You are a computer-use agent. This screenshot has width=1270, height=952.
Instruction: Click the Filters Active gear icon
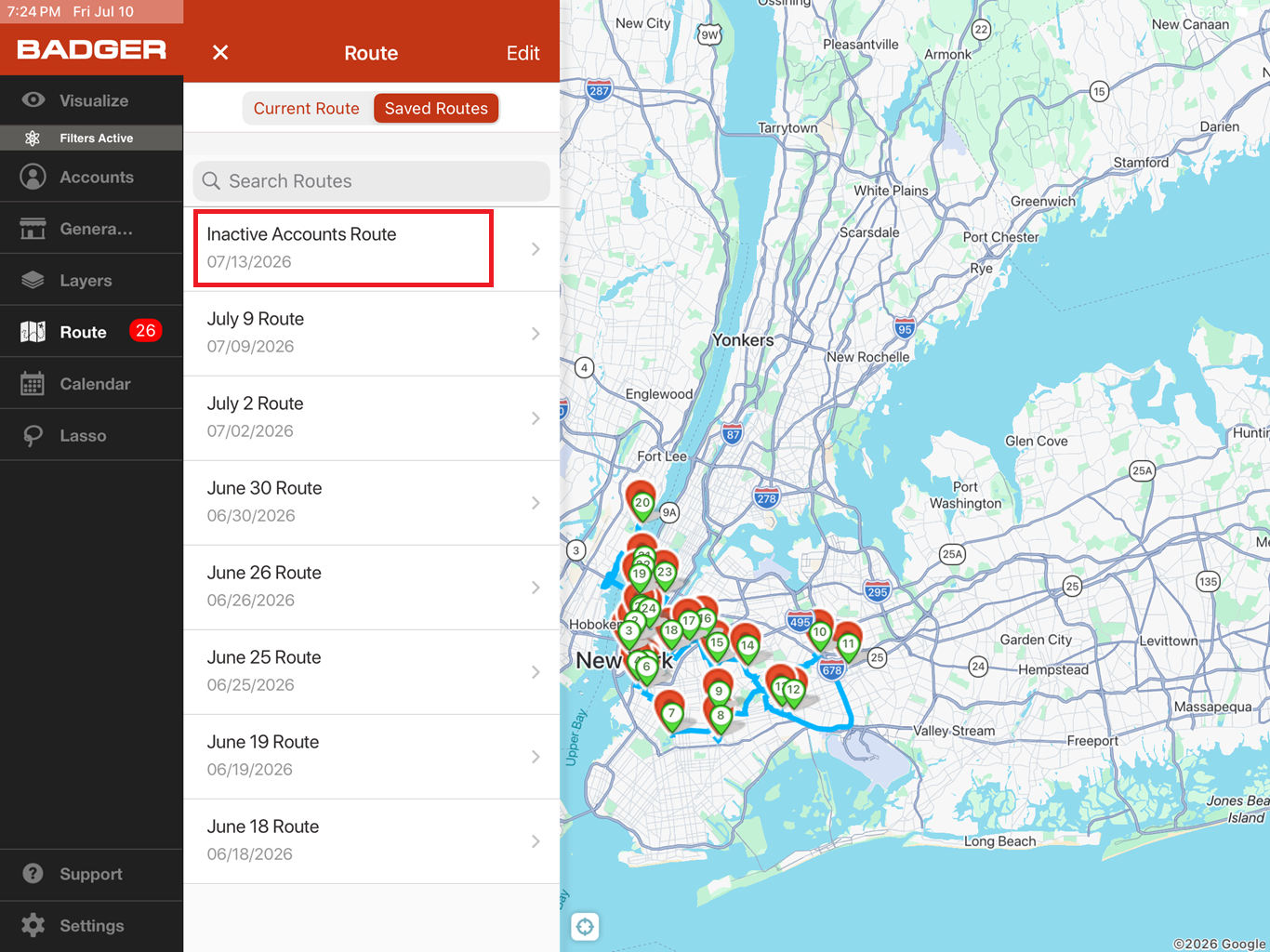click(33, 139)
